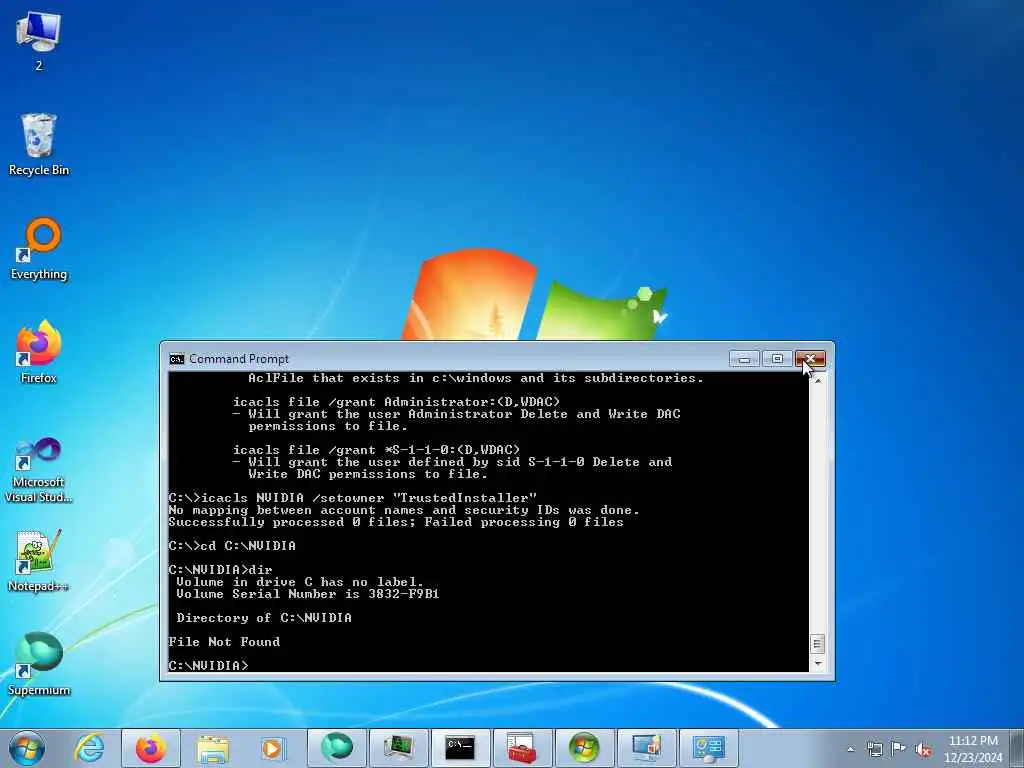Maximize the Command Prompt window
The image size is (1024, 768).
[777, 359]
